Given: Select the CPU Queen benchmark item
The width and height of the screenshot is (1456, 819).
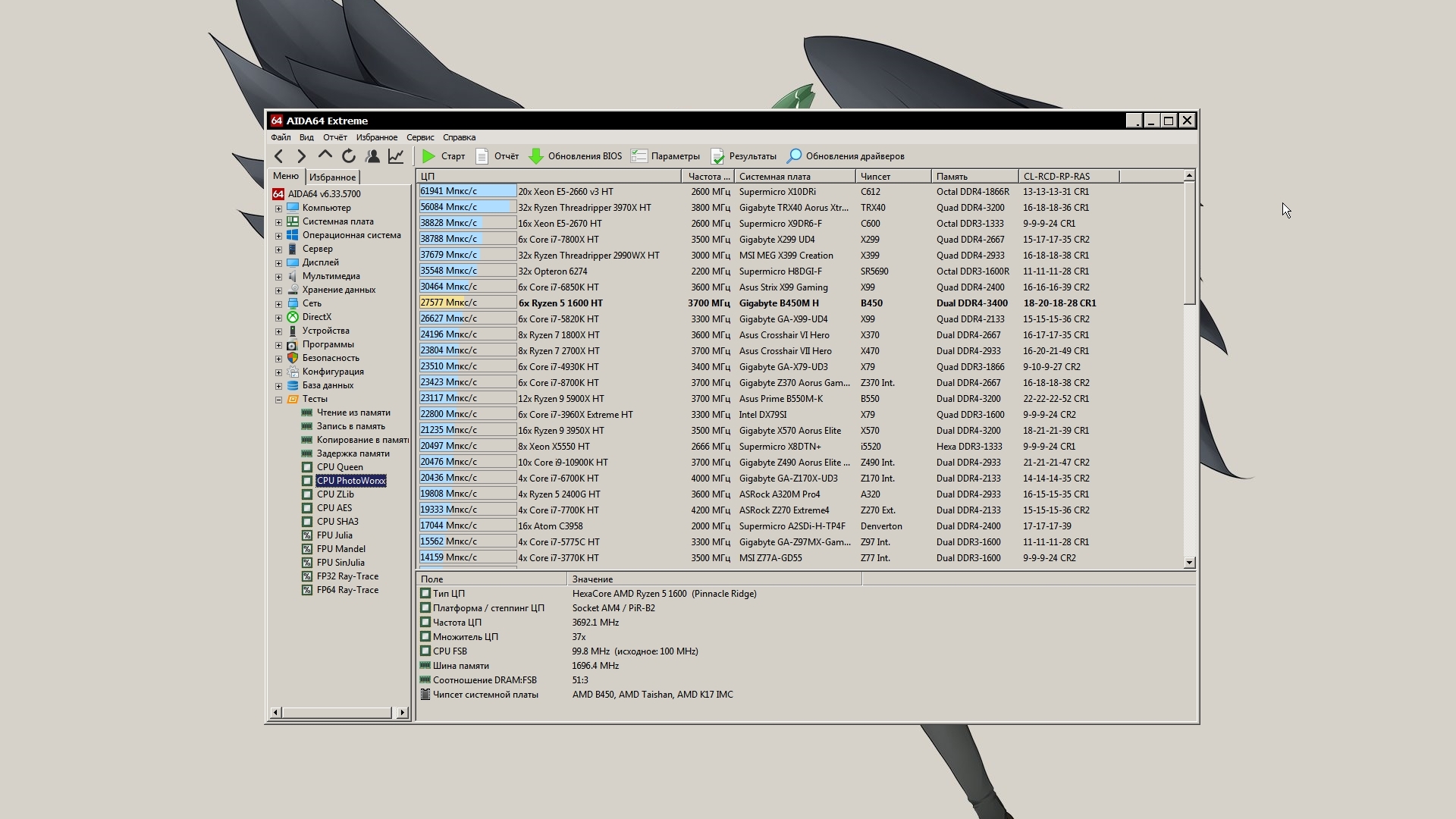Looking at the screenshot, I should (339, 467).
